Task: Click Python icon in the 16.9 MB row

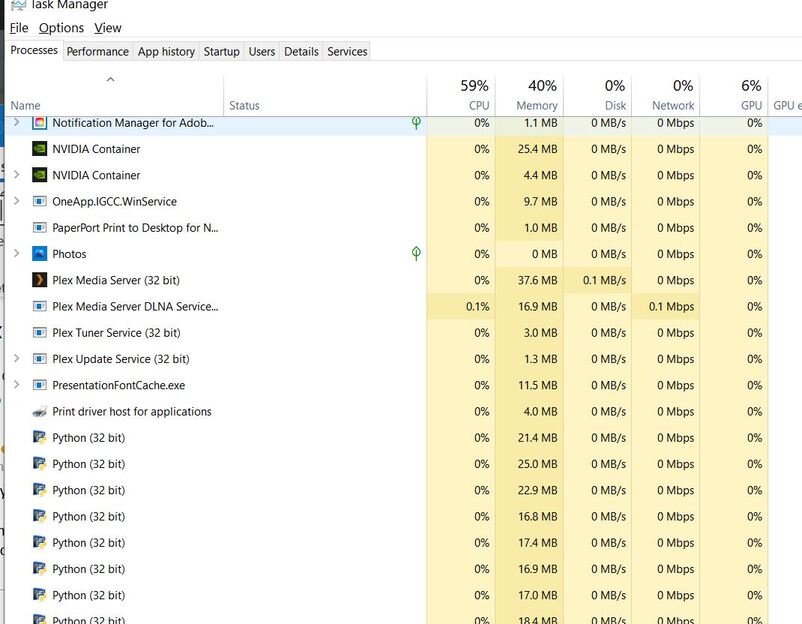Action: pos(39,569)
